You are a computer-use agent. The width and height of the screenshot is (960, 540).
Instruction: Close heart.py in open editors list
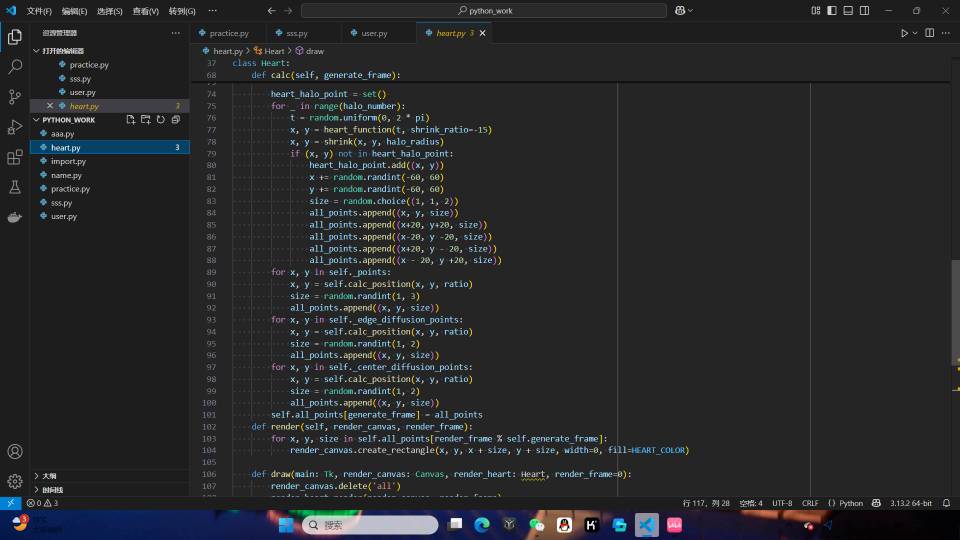coord(50,106)
